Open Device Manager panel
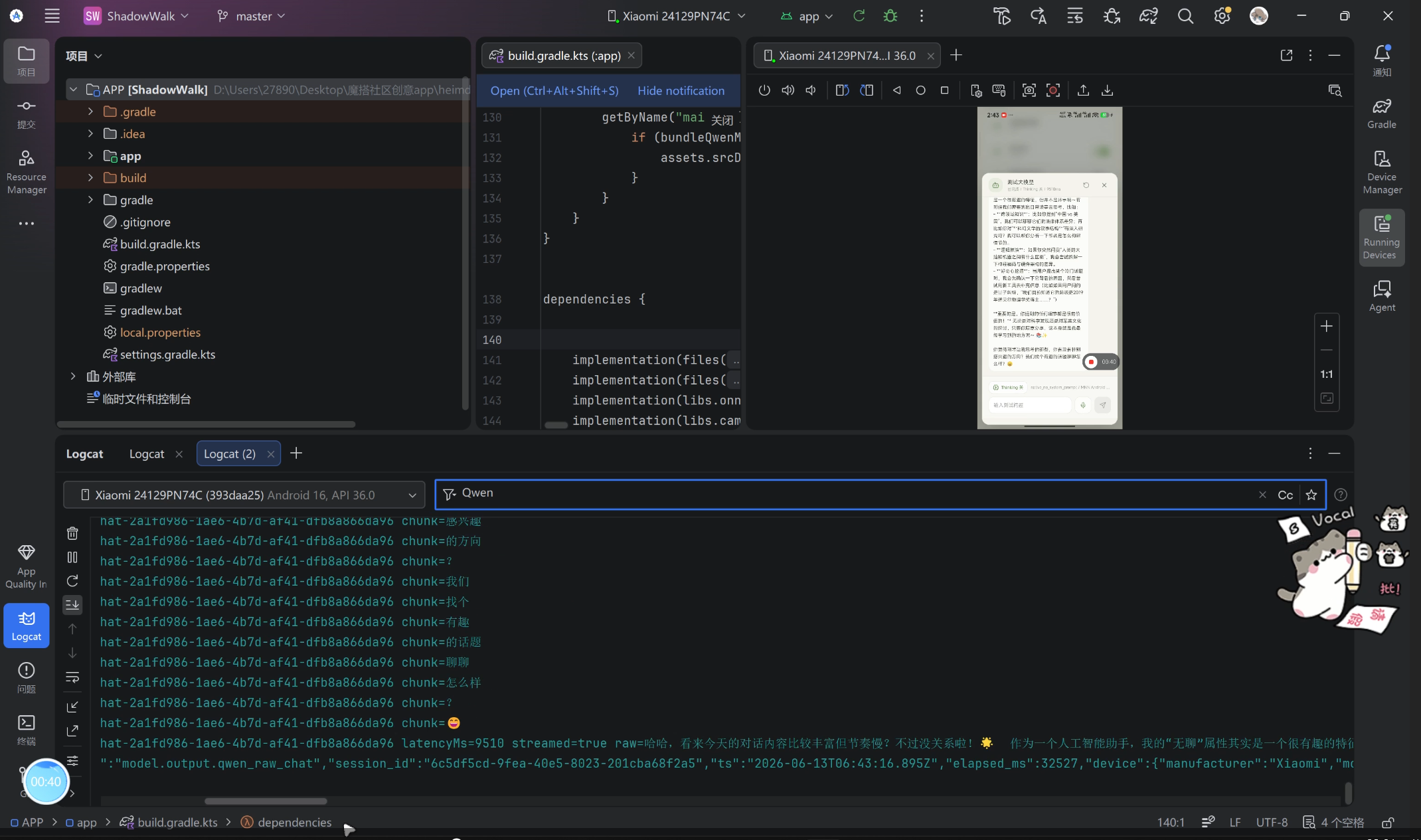This screenshot has height=840, width=1421. coord(1382,172)
